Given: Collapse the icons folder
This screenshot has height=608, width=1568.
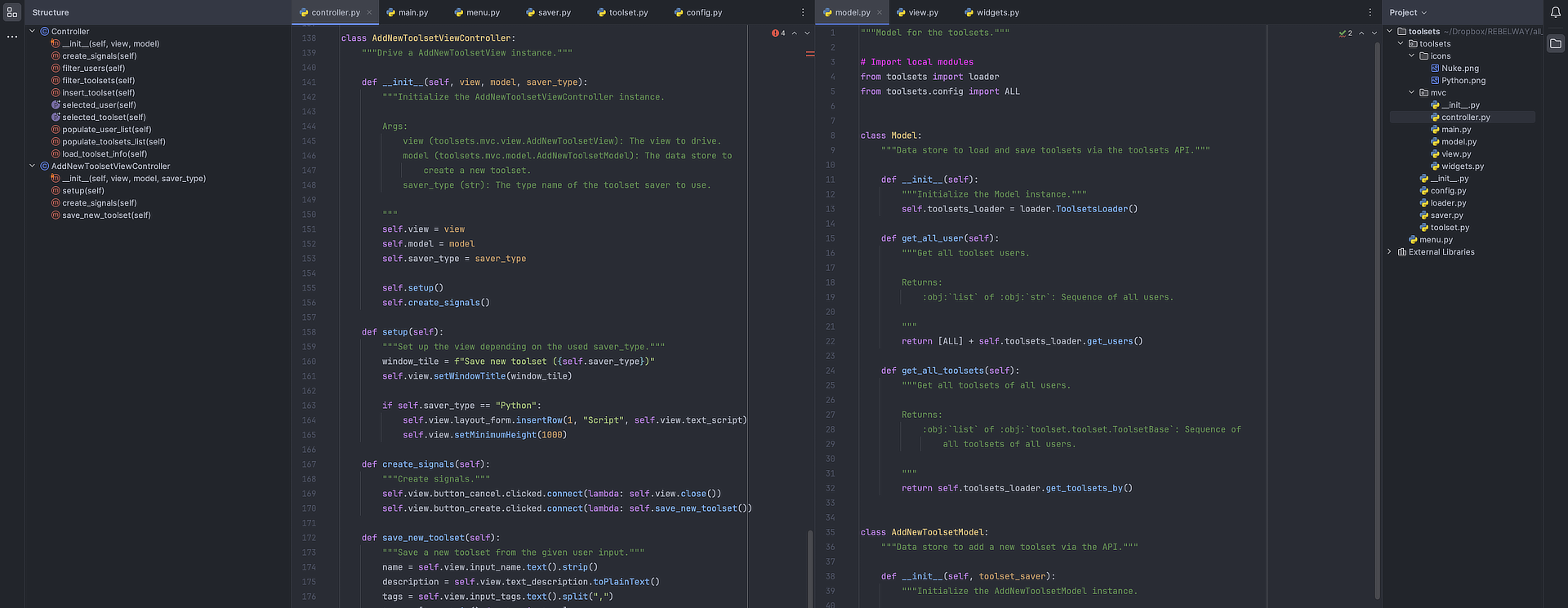Looking at the screenshot, I should coord(1412,56).
